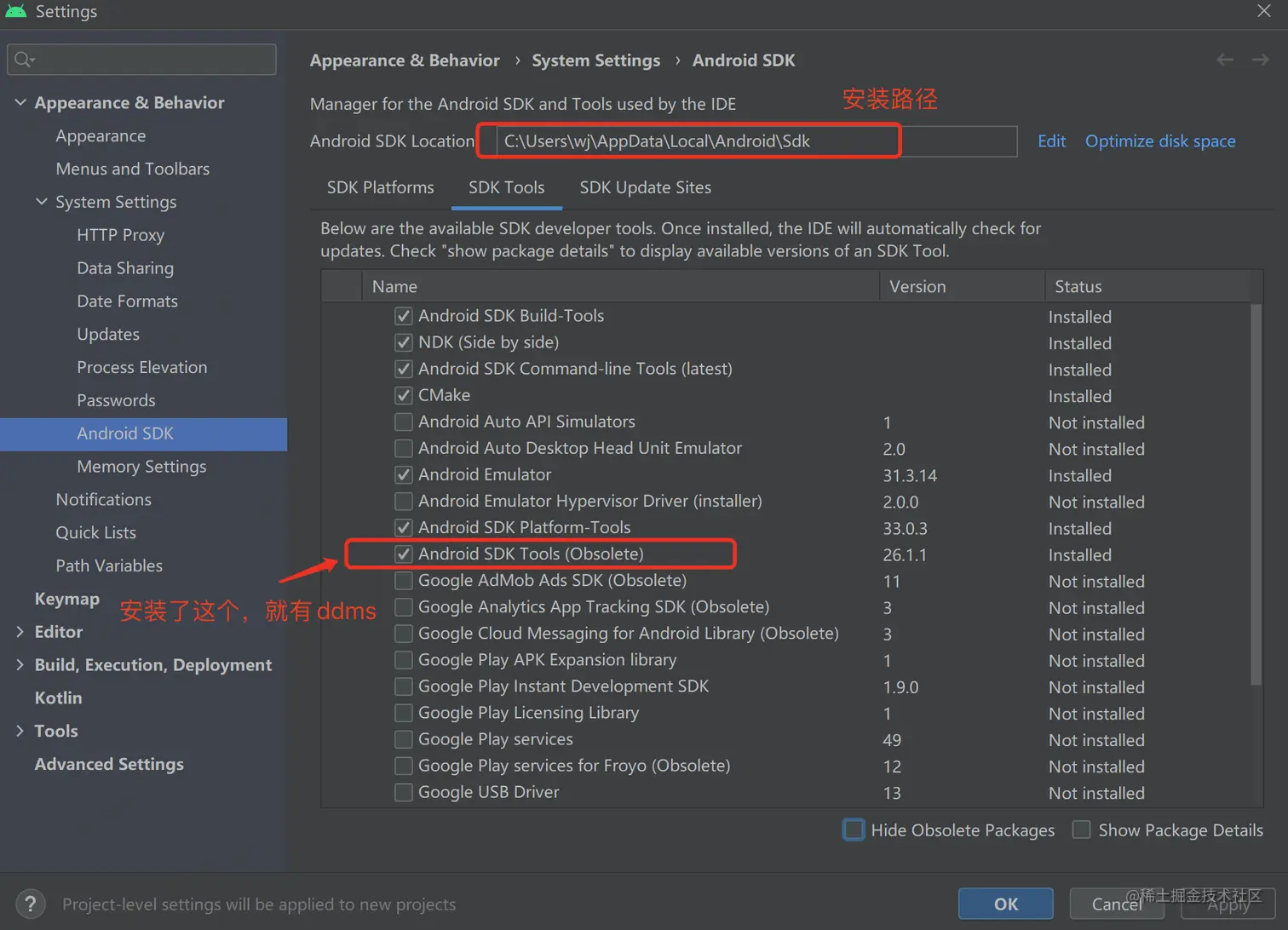The image size is (1288, 930).
Task: Select Passwords settings
Action: (116, 400)
